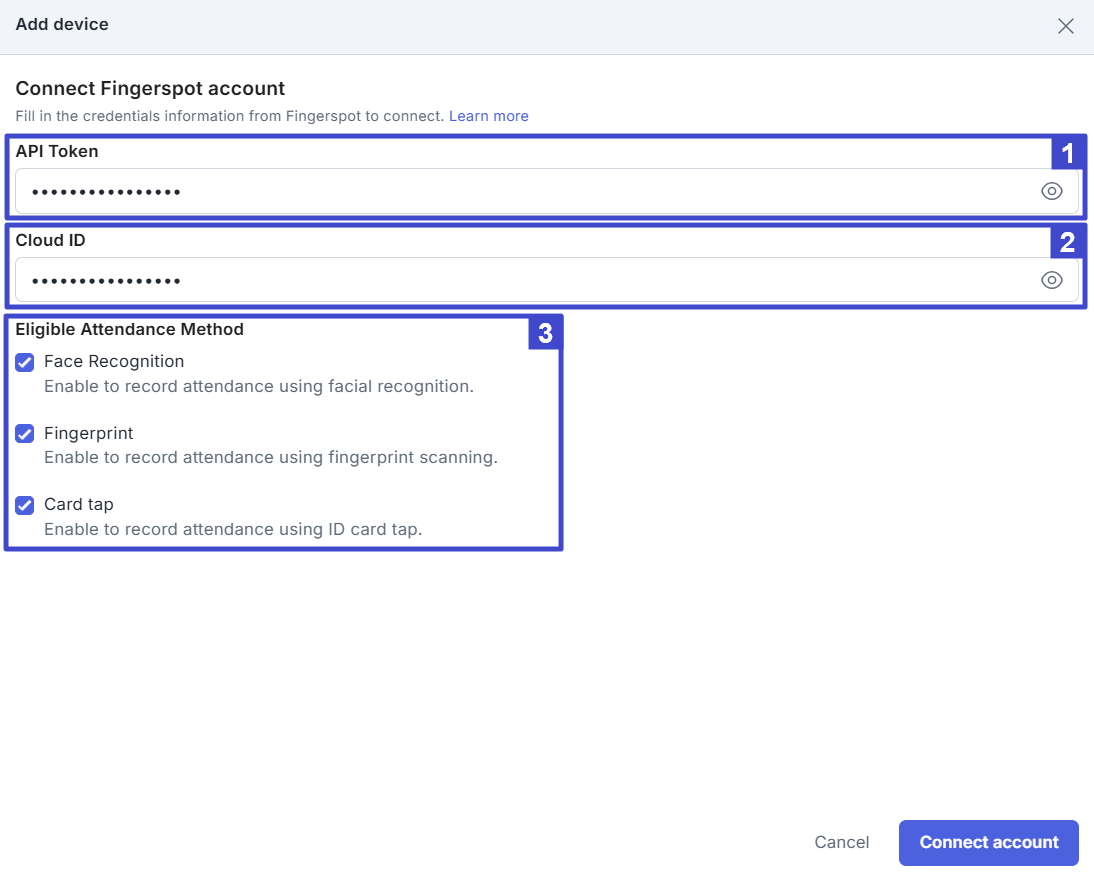Viewport: 1094px width, 880px height.
Task: Show the Cloud ID using eye icon
Action: point(1051,280)
